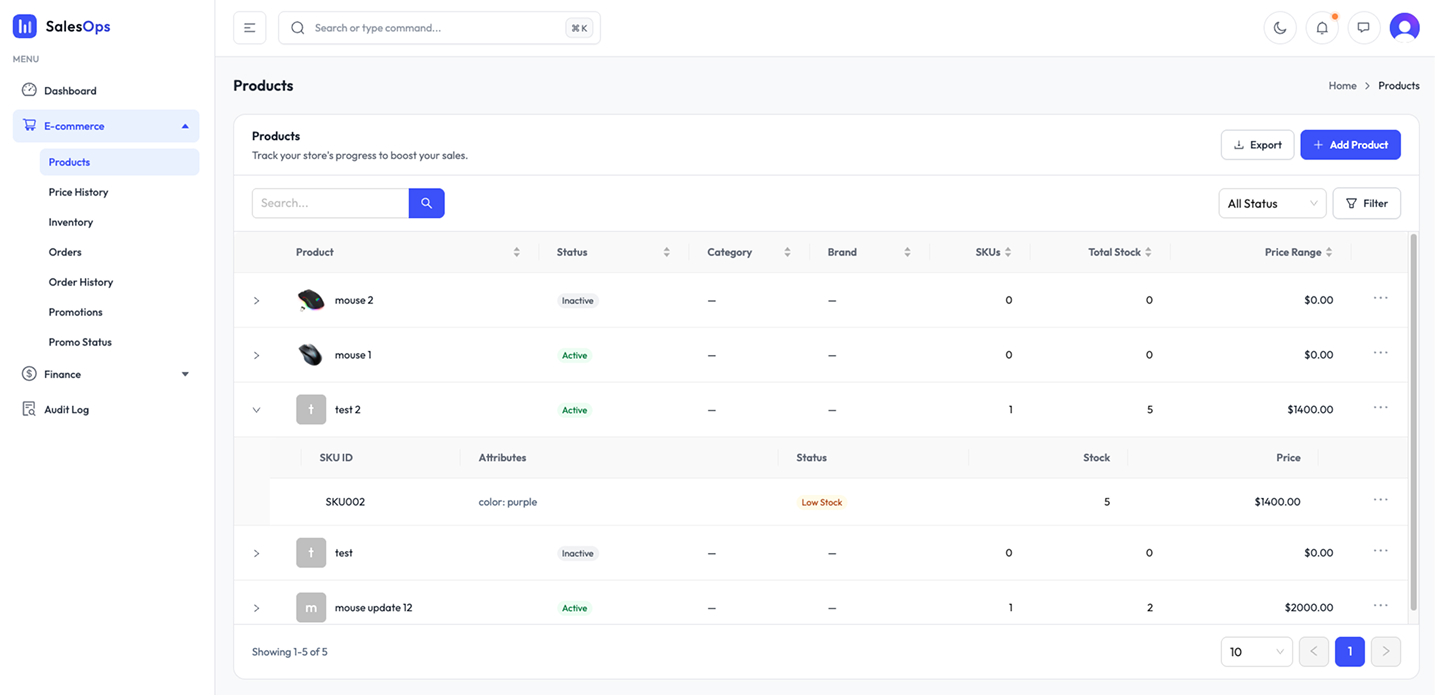The image size is (1435, 696).
Task: Open the All Status dropdown
Action: 1272,203
